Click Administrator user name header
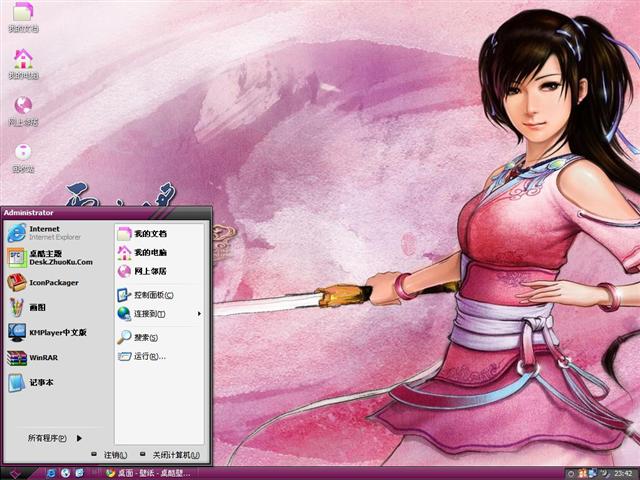This screenshot has width=640, height=480. click(x=29, y=213)
